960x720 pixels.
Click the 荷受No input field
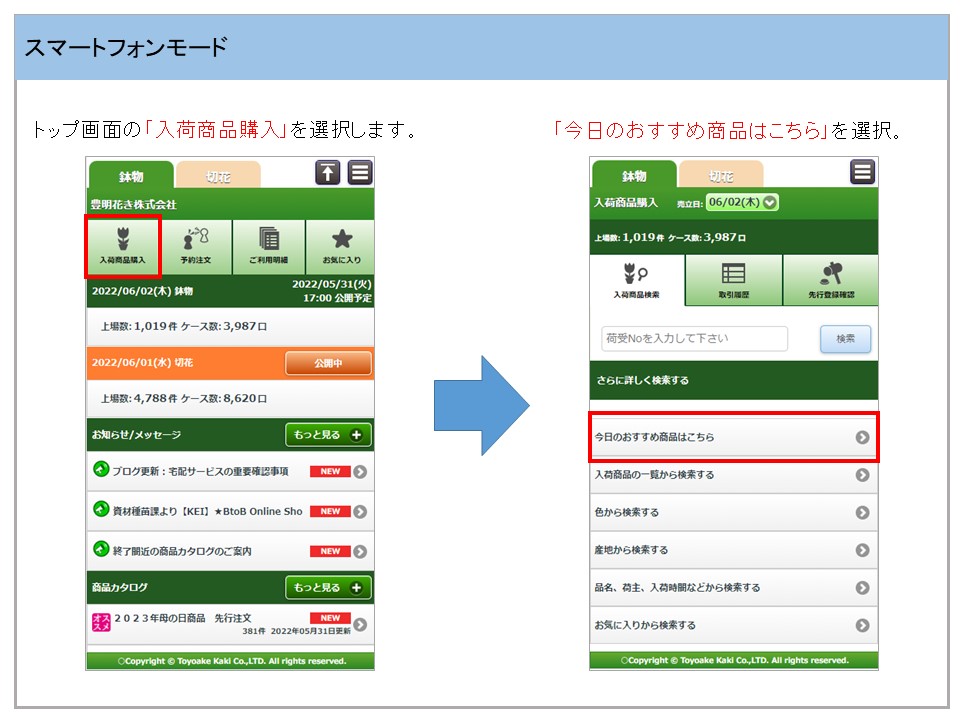tap(694, 338)
